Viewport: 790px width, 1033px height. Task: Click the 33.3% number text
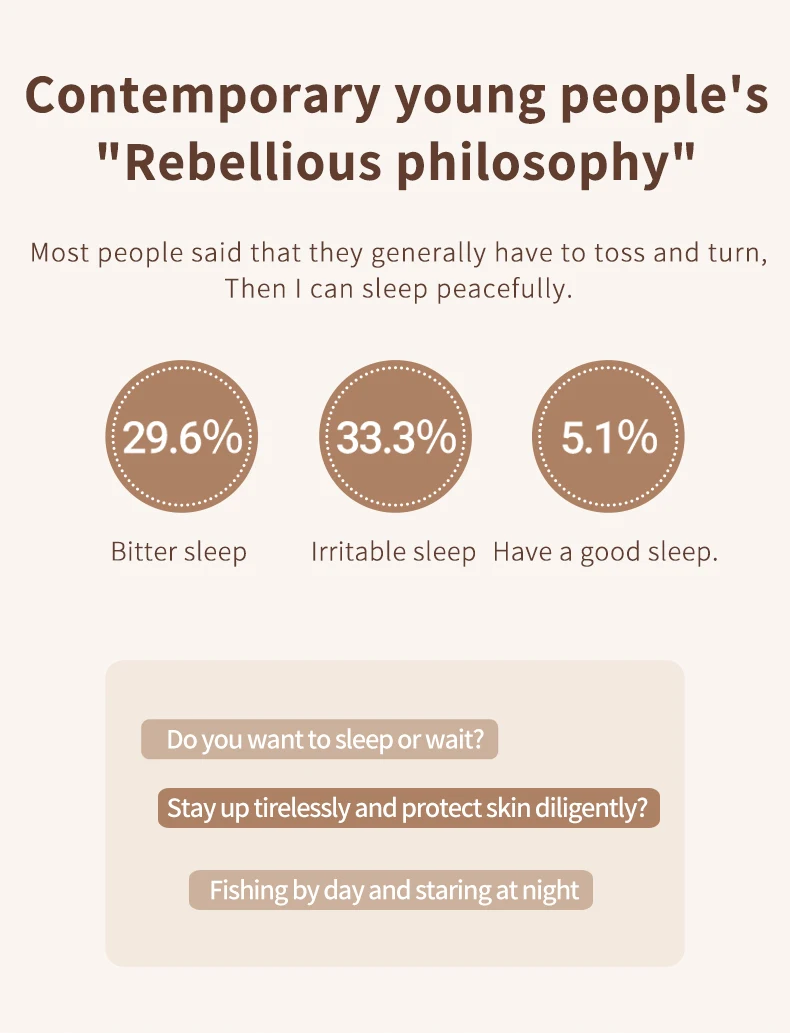tap(396, 437)
